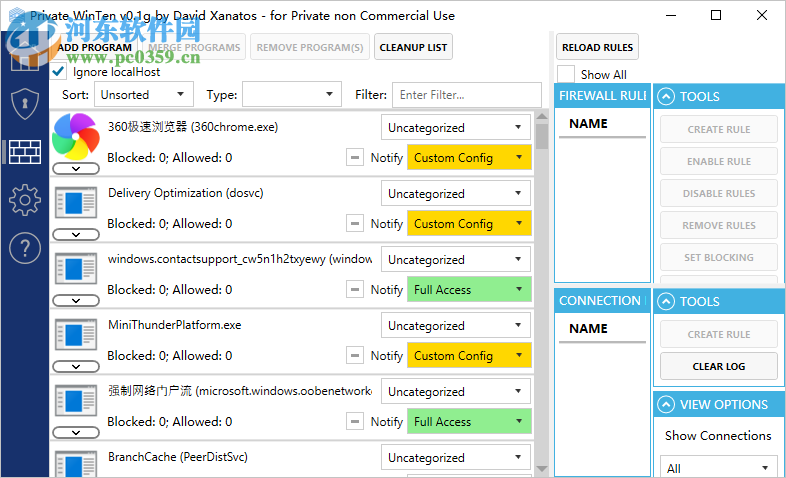Open Uncategorized dropdown for 360chrome.exe
The image size is (786, 478).
456,127
